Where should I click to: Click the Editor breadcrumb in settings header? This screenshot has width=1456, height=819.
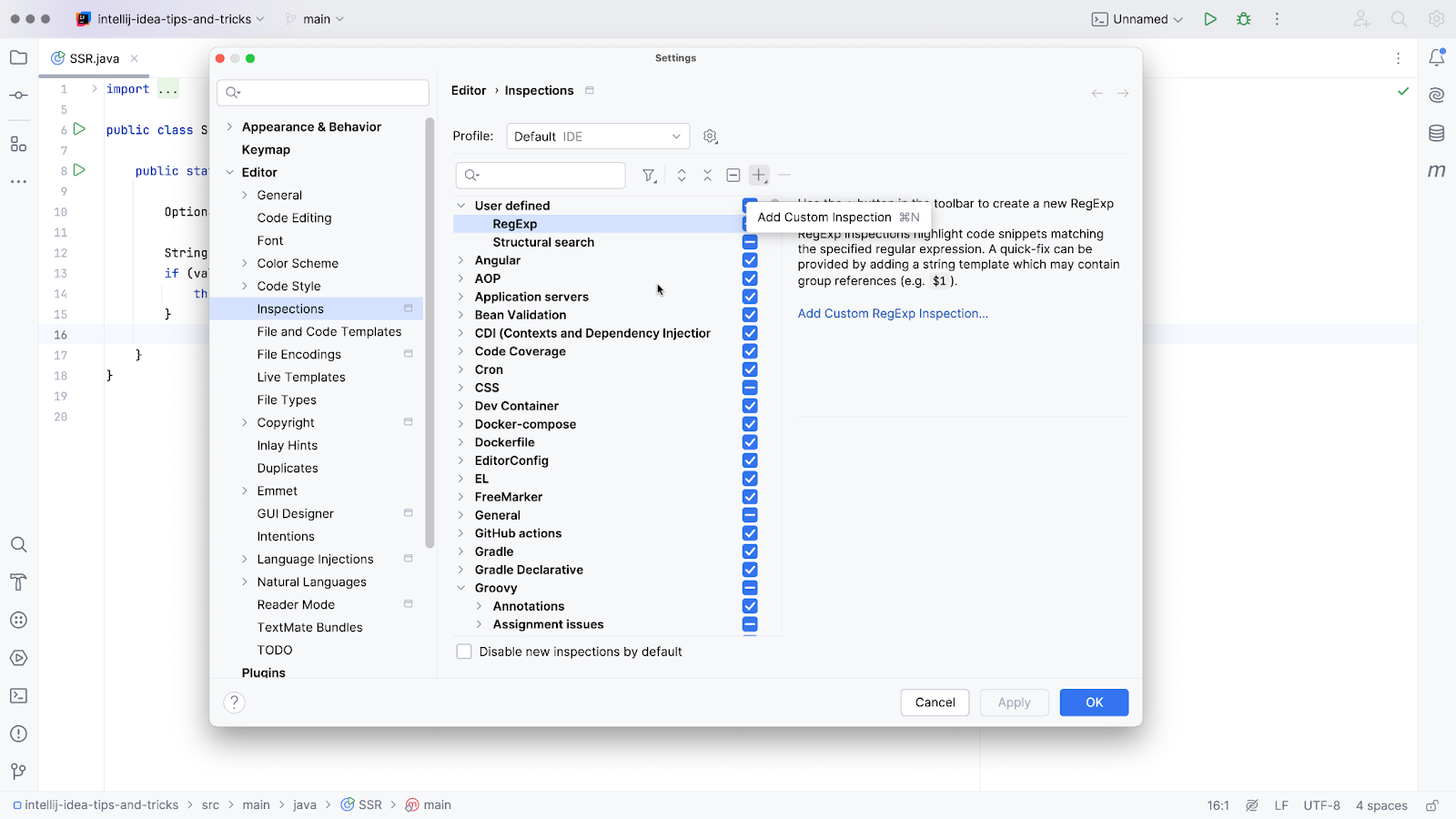pos(469,90)
